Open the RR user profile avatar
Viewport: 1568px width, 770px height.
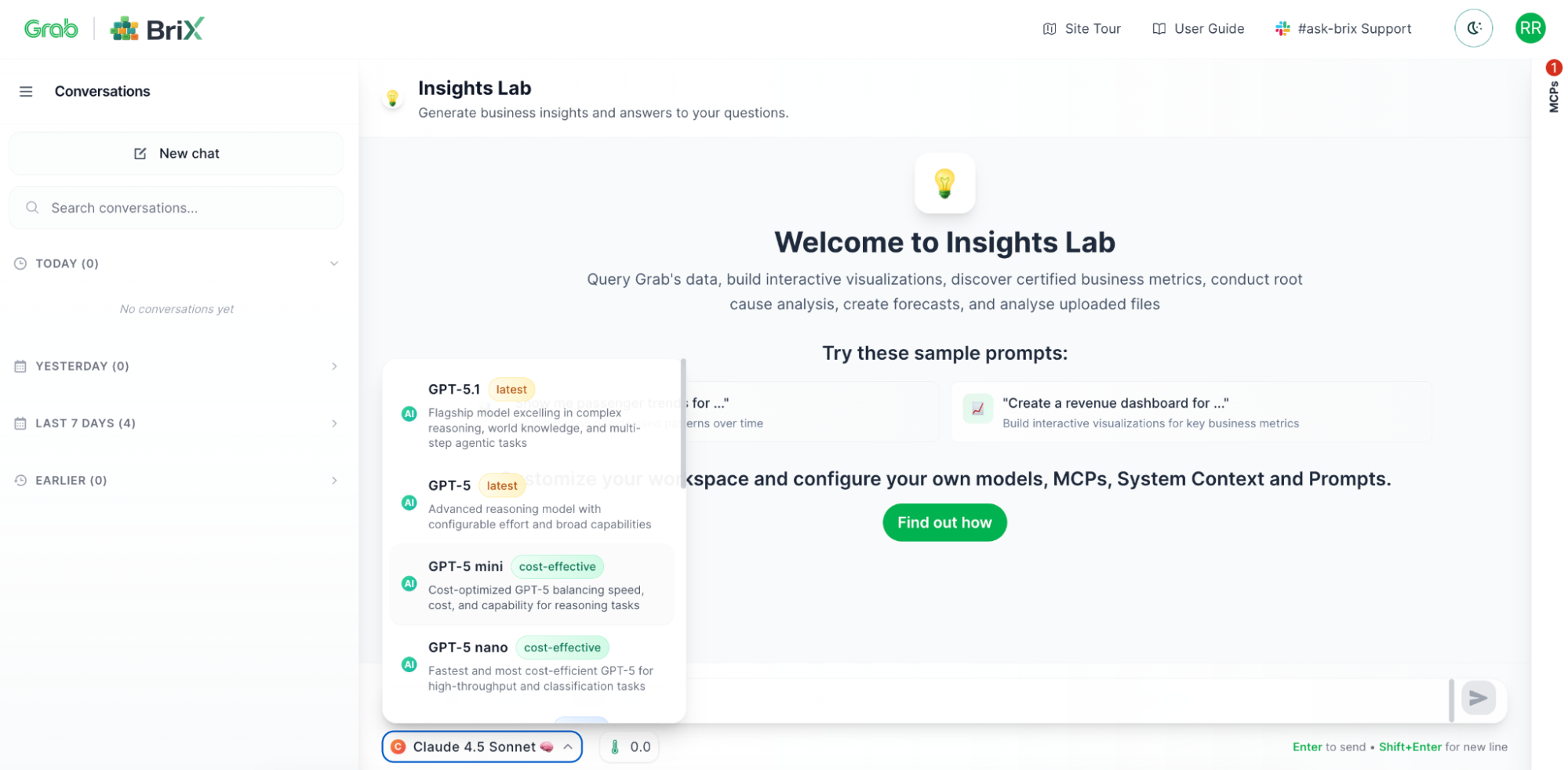[x=1529, y=29]
